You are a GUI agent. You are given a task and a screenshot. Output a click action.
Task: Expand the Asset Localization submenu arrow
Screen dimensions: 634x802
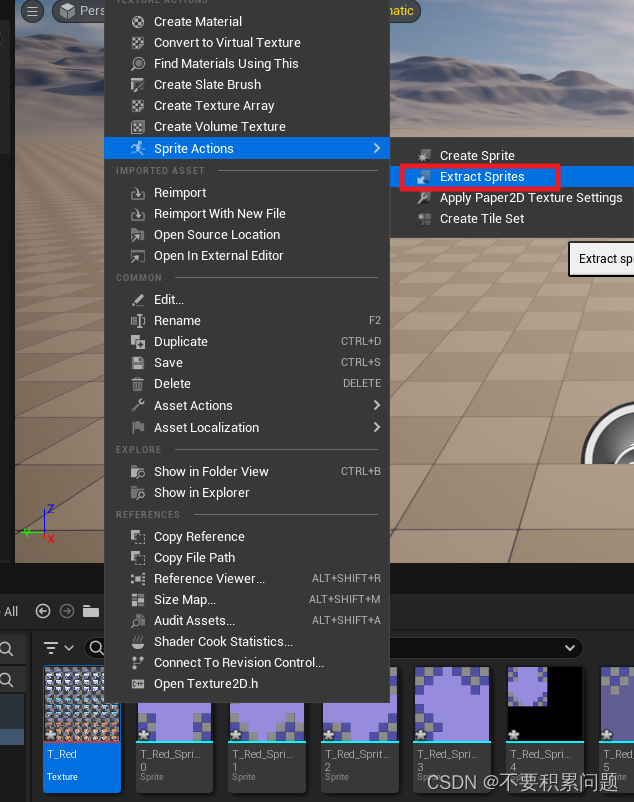[x=377, y=427]
